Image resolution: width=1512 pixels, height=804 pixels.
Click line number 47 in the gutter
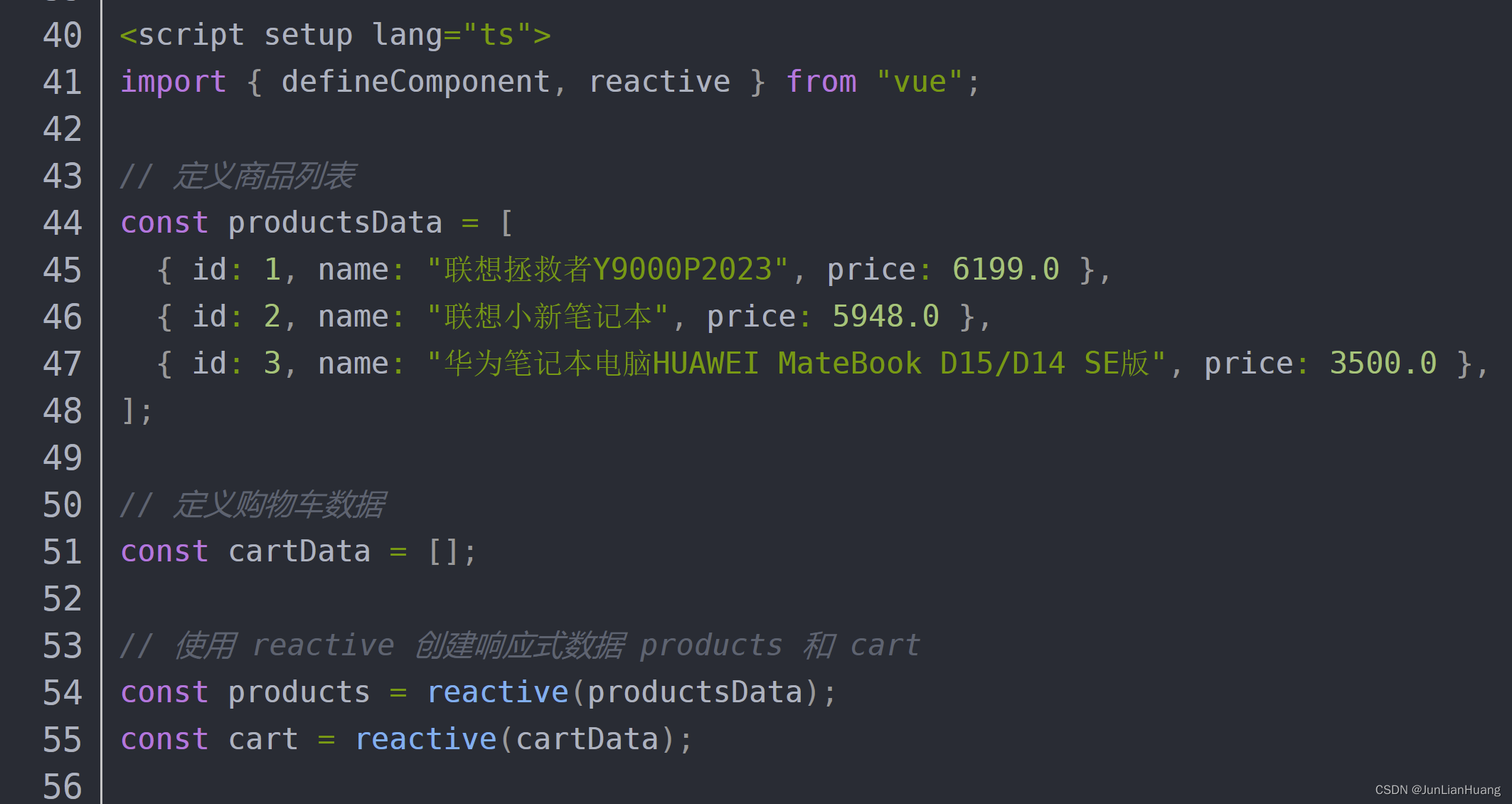pos(63,364)
